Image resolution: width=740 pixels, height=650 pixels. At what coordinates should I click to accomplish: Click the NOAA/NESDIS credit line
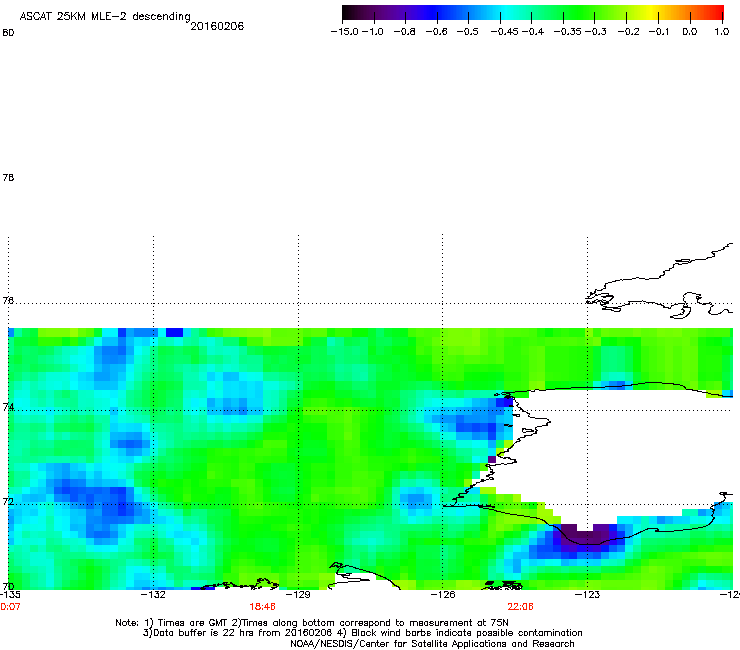pyautogui.click(x=432, y=644)
